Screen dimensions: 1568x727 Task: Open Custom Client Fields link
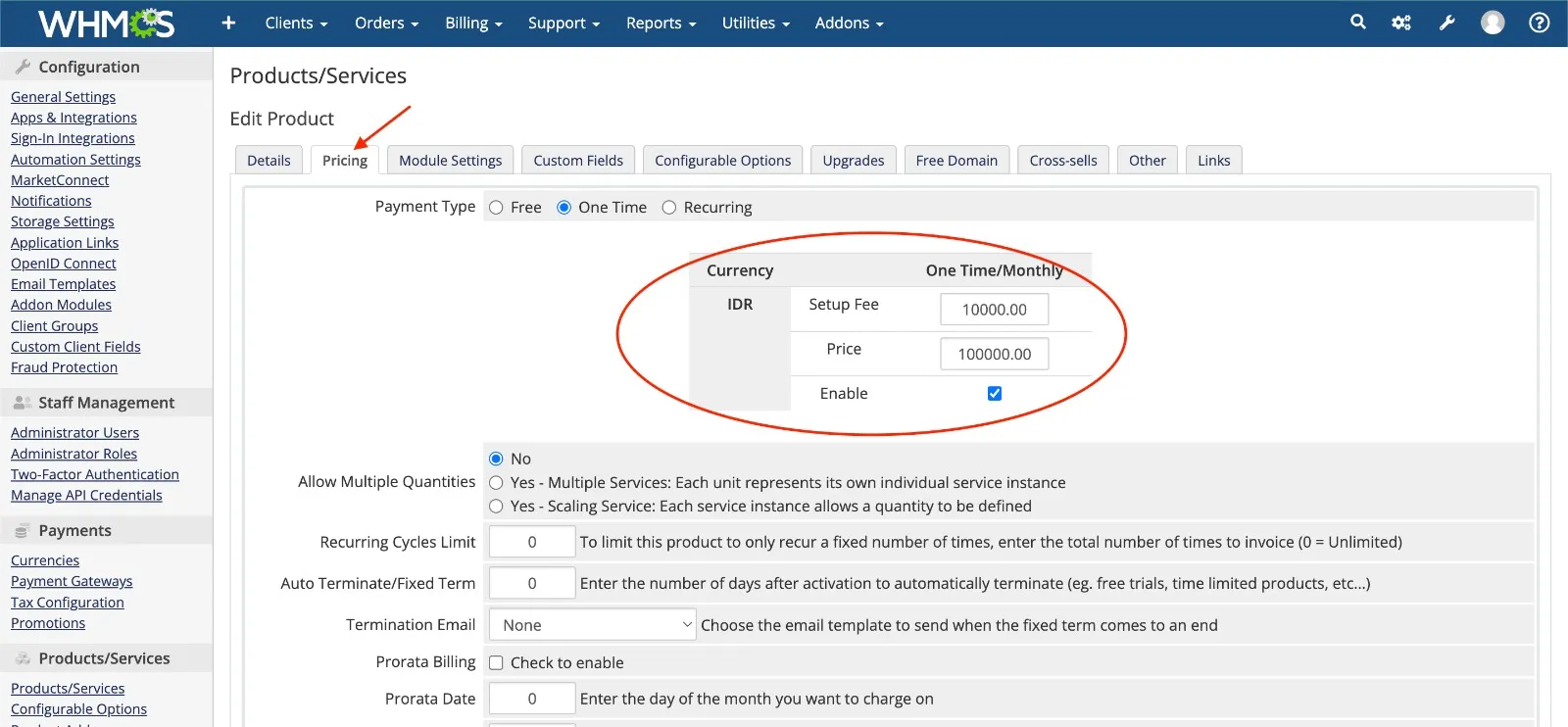point(75,347)
